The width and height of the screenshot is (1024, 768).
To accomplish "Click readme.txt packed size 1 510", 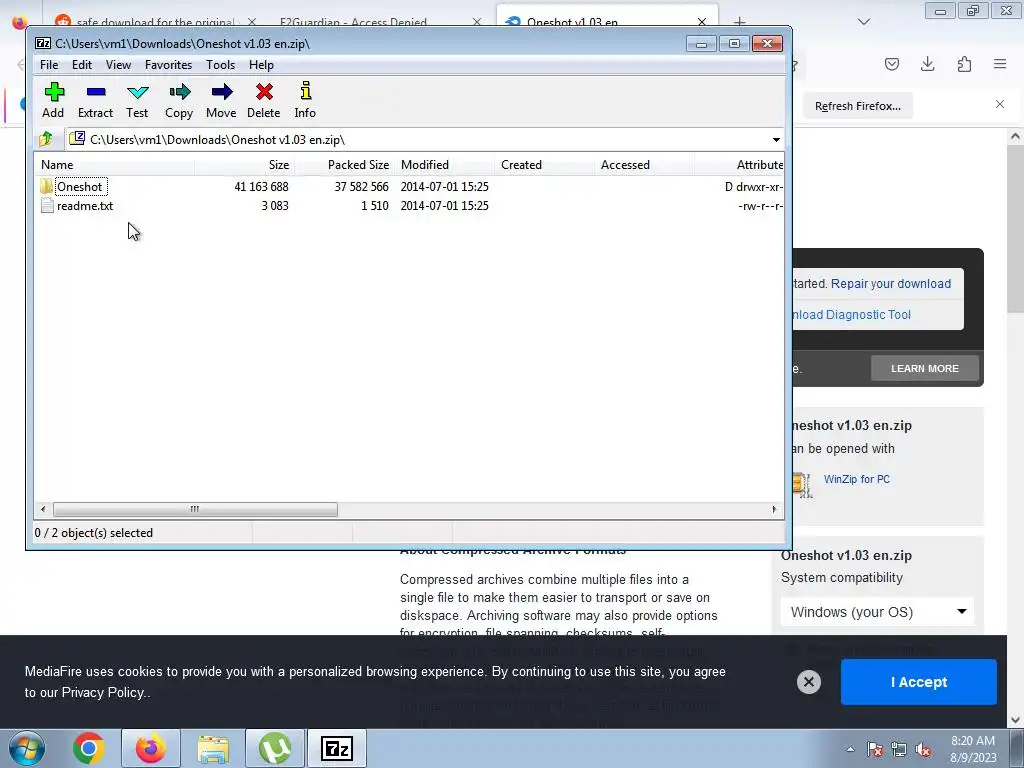I will (374, 206).
